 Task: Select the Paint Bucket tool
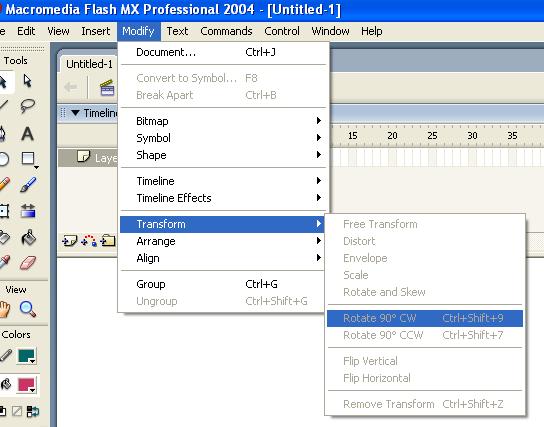click(28, 238)
